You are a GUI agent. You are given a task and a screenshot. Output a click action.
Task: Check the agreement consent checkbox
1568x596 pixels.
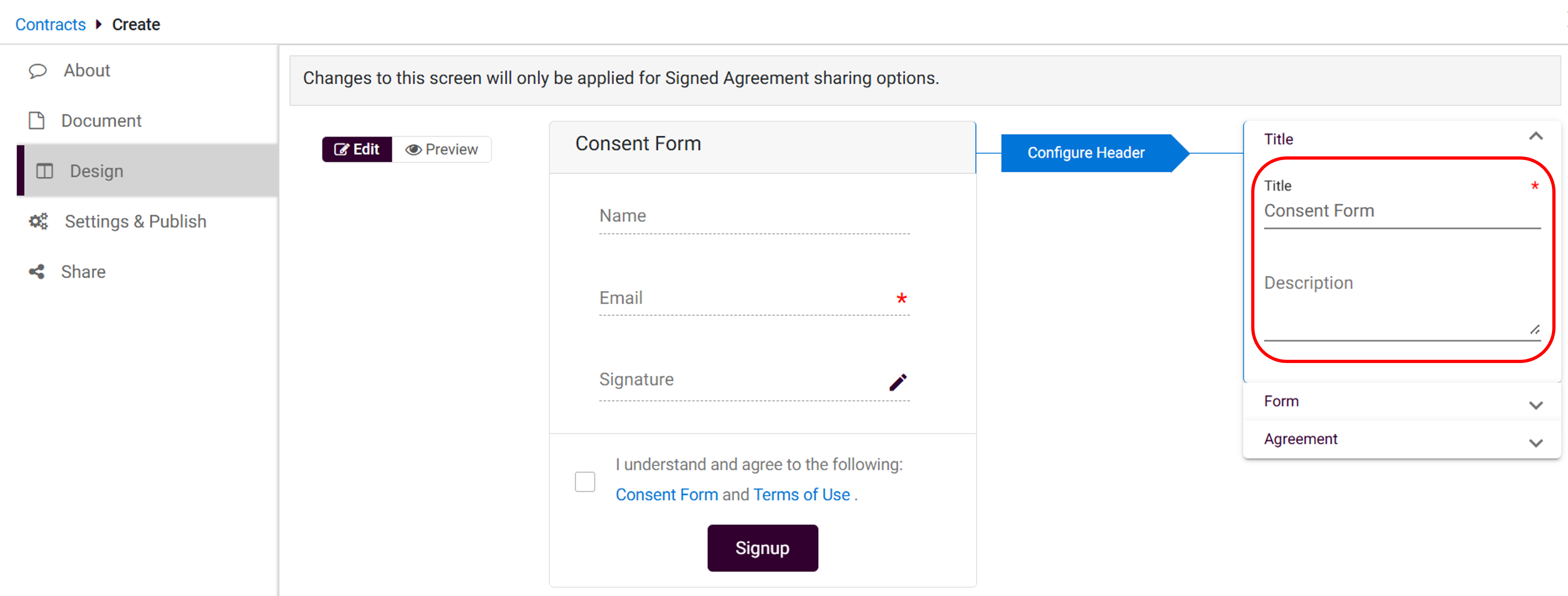(x=584, y=482)
